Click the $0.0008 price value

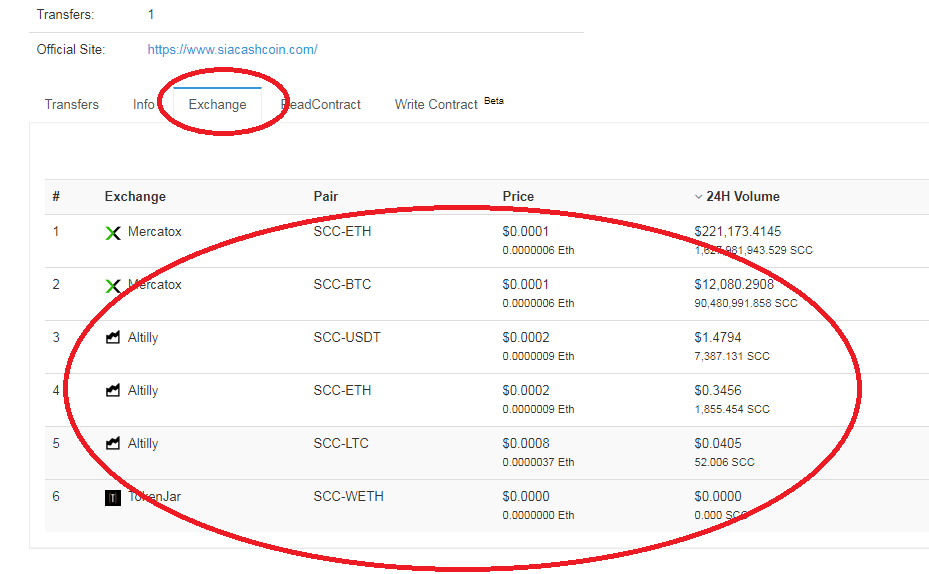(526, 444)
